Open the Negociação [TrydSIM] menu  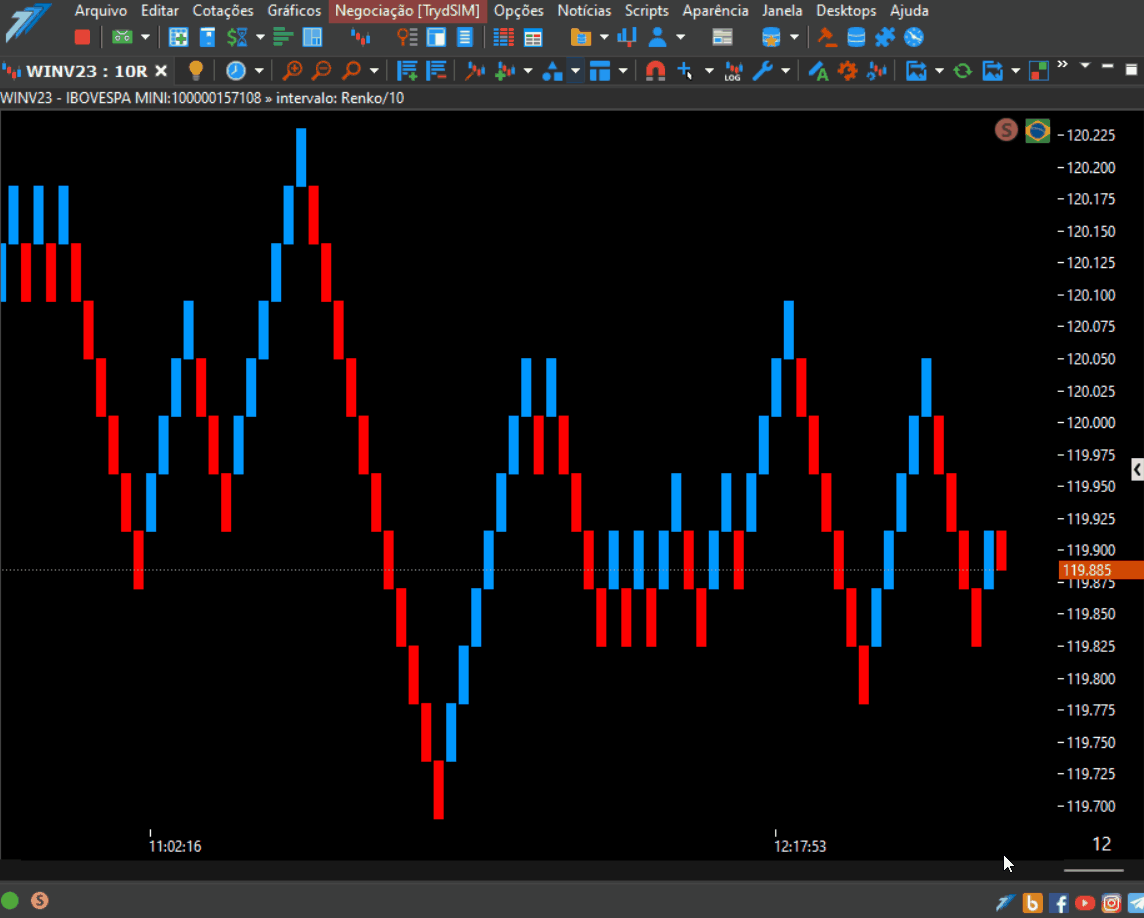coord(407,11)
